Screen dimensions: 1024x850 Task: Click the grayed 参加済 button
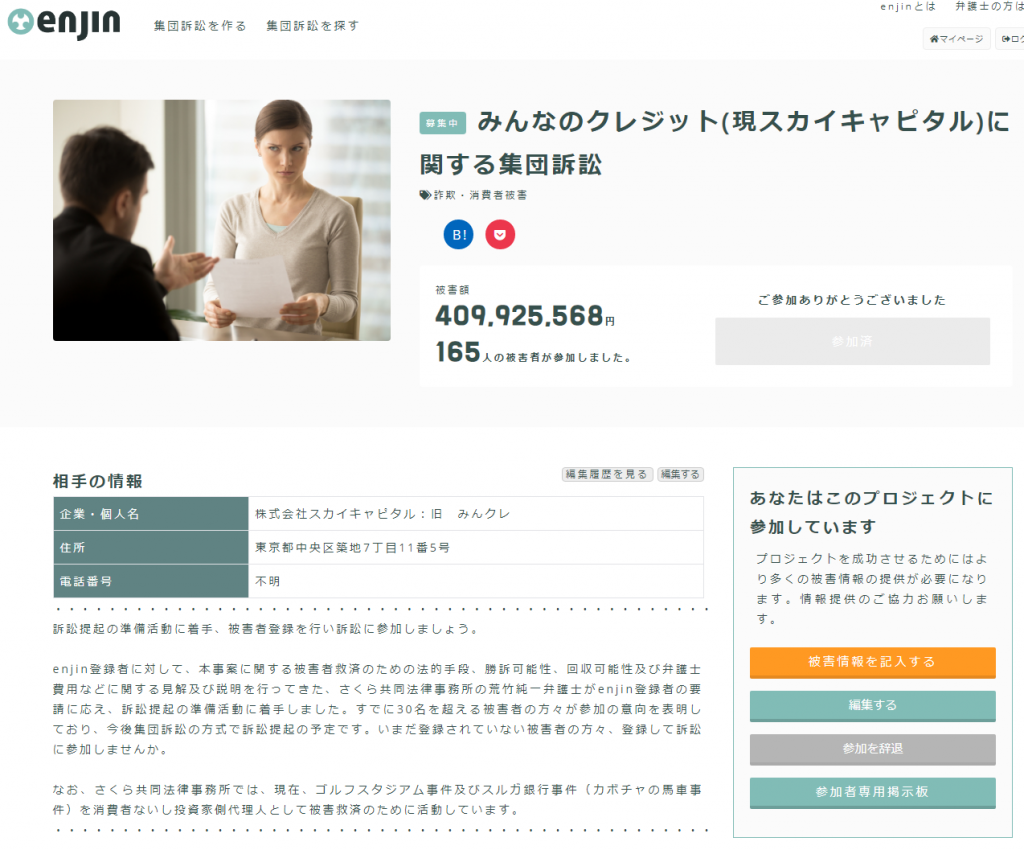(852, 341)
